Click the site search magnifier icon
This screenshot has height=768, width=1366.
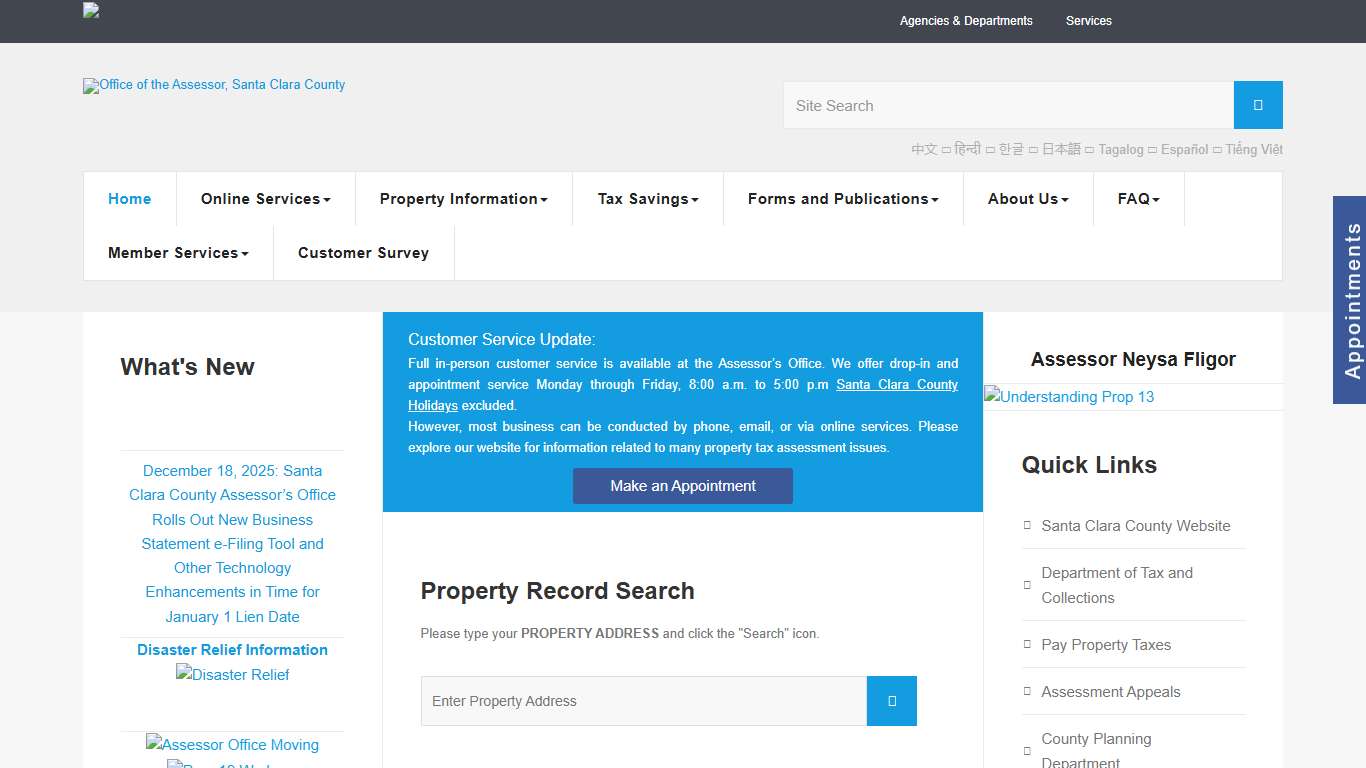pyautogui.click(x=1257, y=105)
